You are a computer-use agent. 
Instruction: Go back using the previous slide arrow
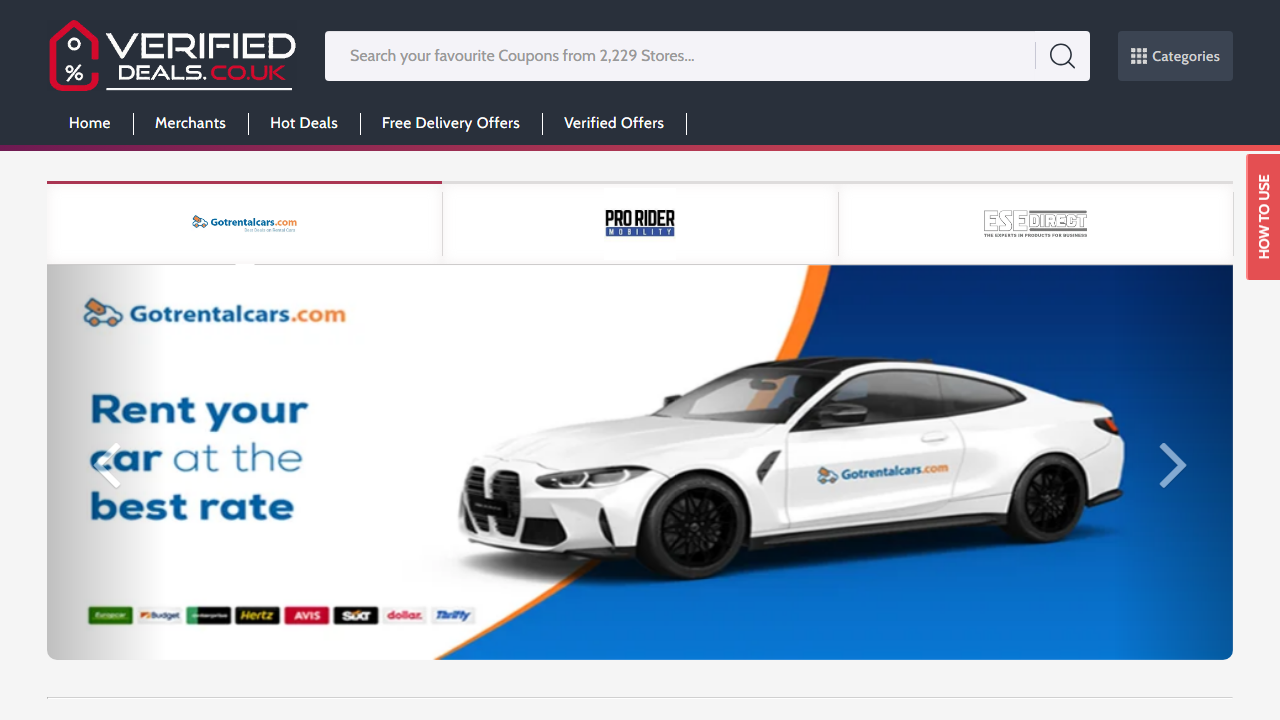click(x=106, y=464)
